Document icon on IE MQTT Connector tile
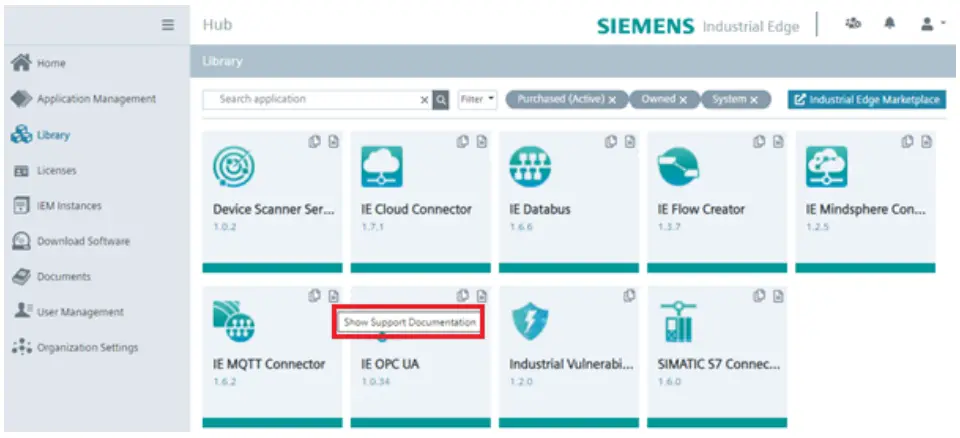This screenshot has height=438, width=960. pos(333,296)
